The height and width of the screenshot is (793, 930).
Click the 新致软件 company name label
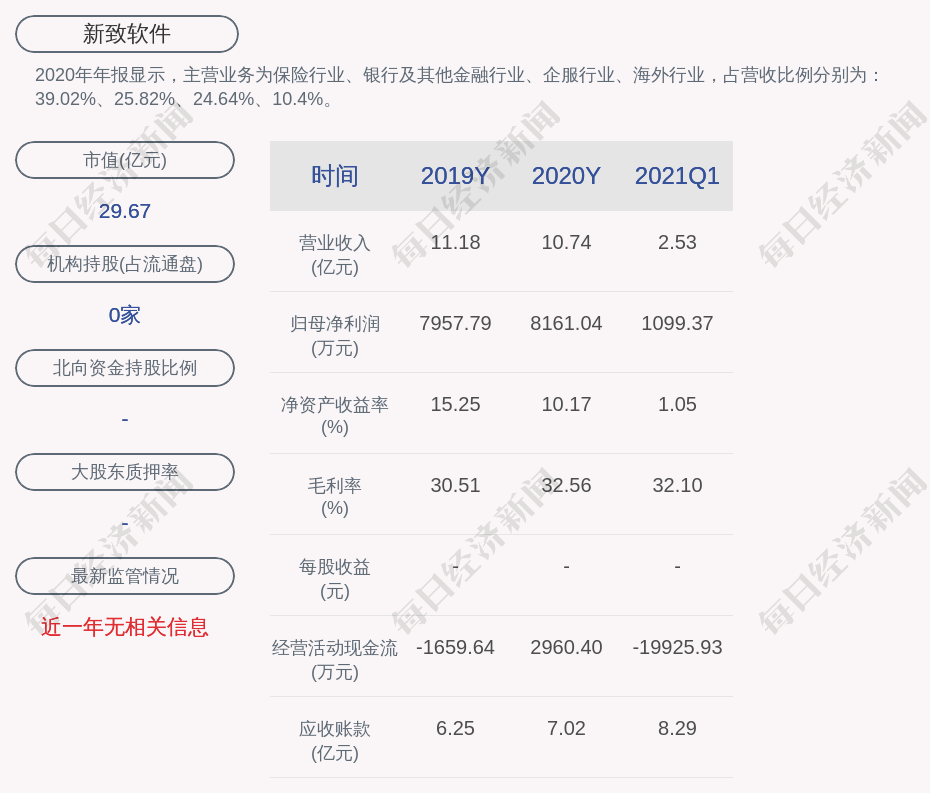pyautogui.click(x=126, y=34)
